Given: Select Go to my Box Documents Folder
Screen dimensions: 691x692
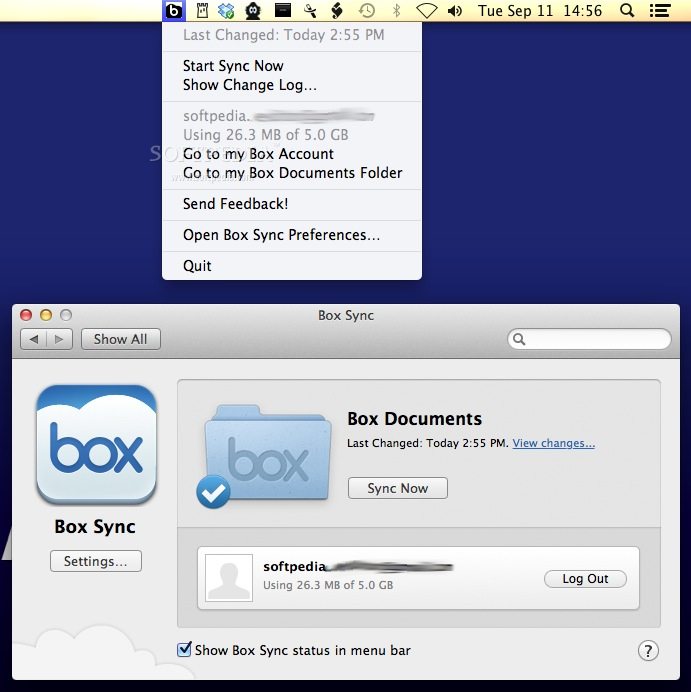Looking at the screenshot, I should click(293, 173).
